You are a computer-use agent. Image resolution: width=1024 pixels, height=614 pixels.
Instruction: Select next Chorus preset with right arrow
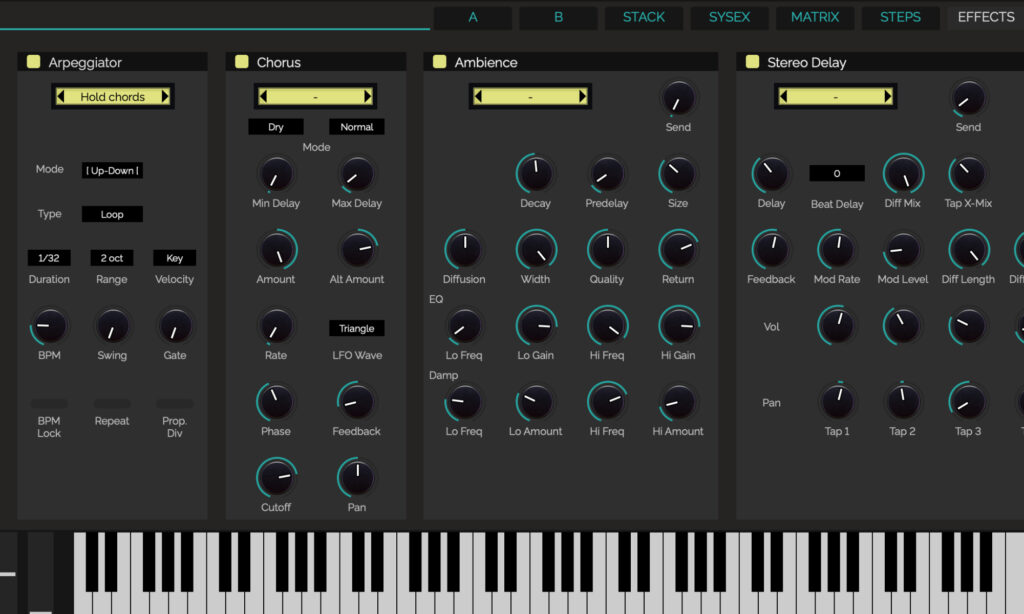[x=368, y=97]
